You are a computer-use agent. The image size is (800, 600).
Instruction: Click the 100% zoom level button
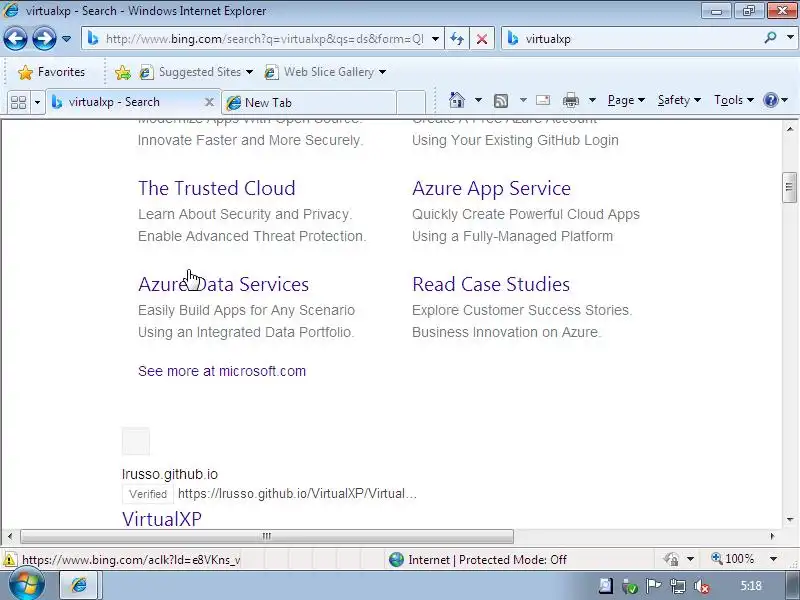(733, 559)
